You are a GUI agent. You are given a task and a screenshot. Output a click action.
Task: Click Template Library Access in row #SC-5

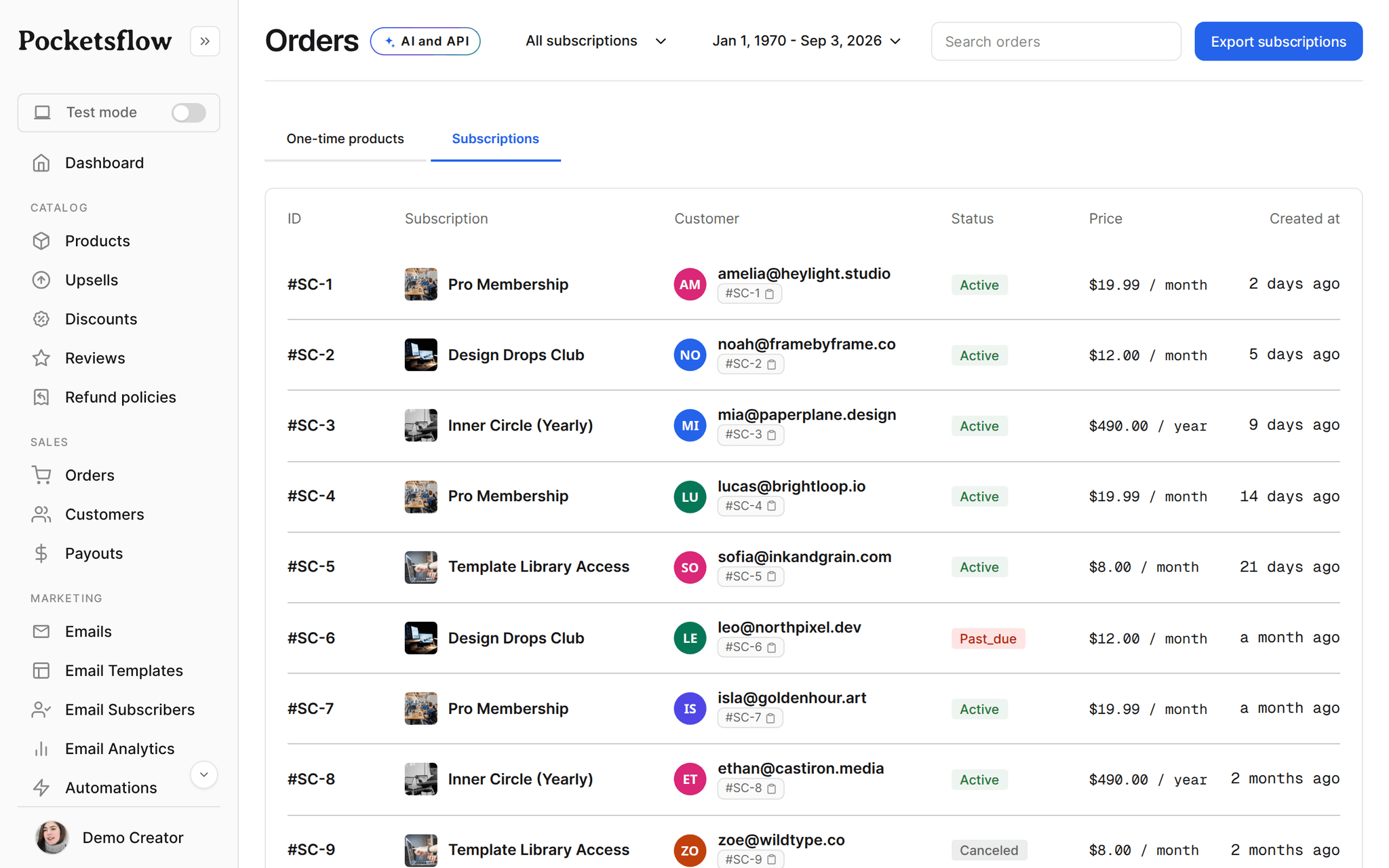[x=539, y=567]
